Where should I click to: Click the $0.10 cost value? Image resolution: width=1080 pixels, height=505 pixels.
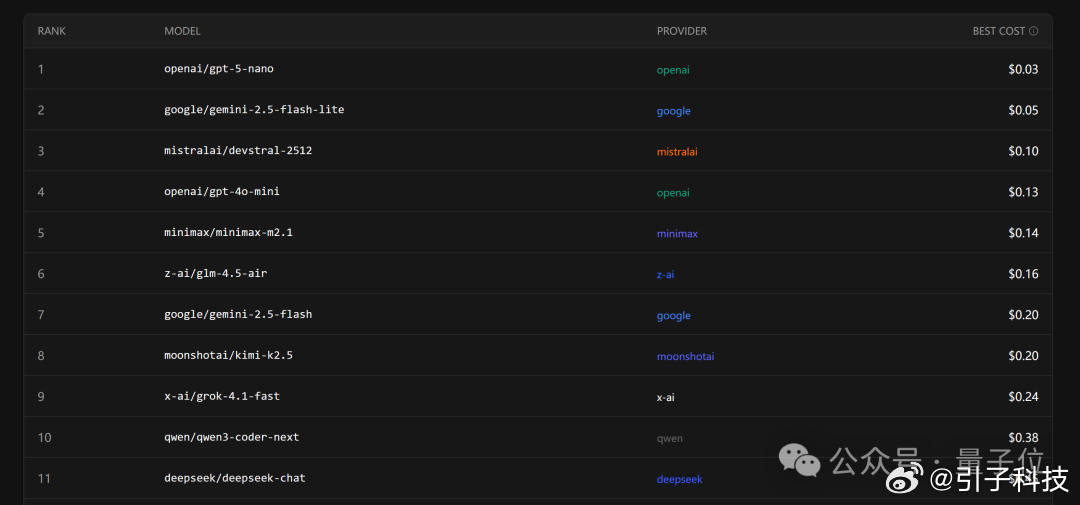click(x=1024, y=151)
